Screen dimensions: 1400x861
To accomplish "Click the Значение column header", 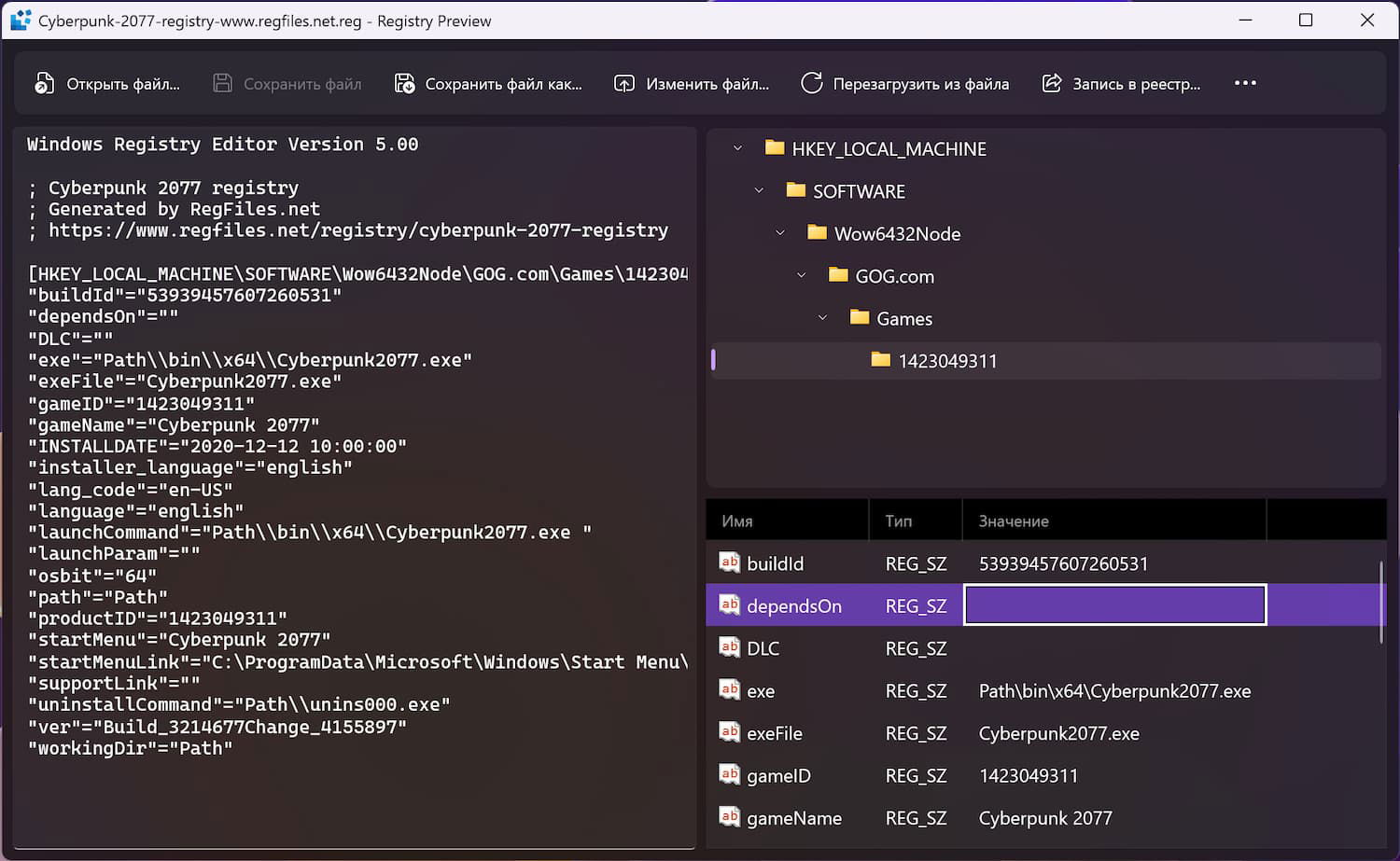I will pos(1014,521).
